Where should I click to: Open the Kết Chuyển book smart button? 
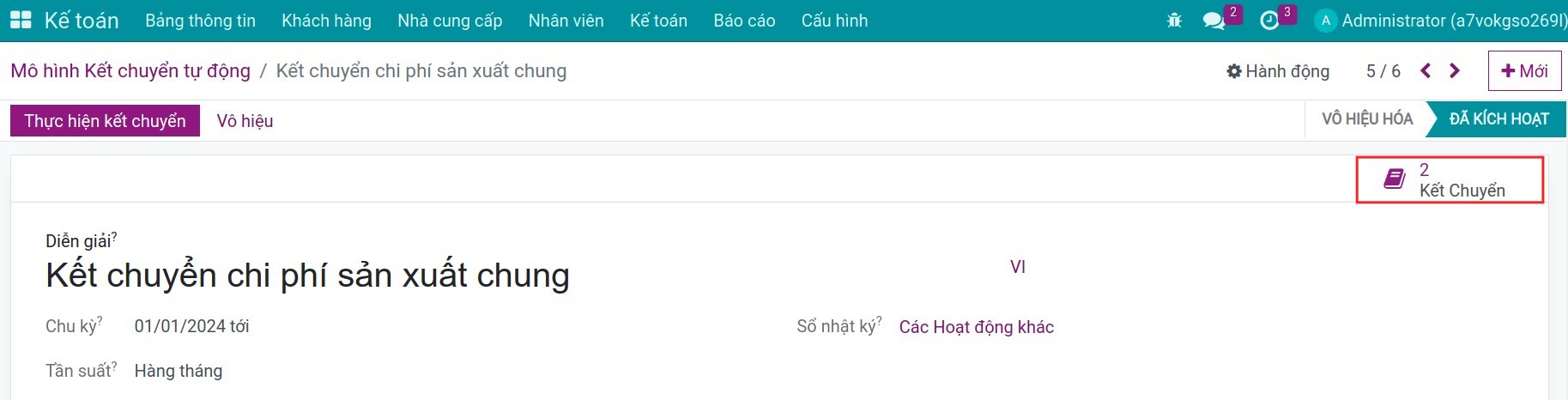(1450, 179)
